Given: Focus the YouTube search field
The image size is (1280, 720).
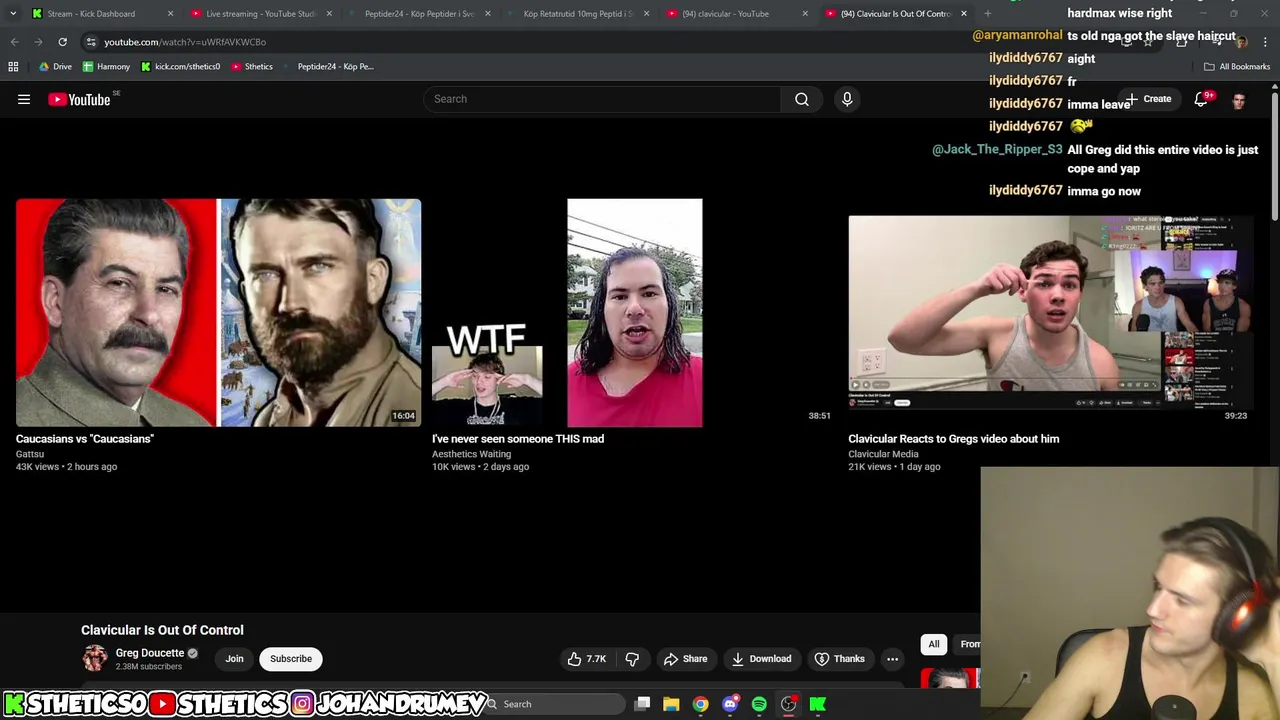Looking at the screenshot, I should (602, 99).
